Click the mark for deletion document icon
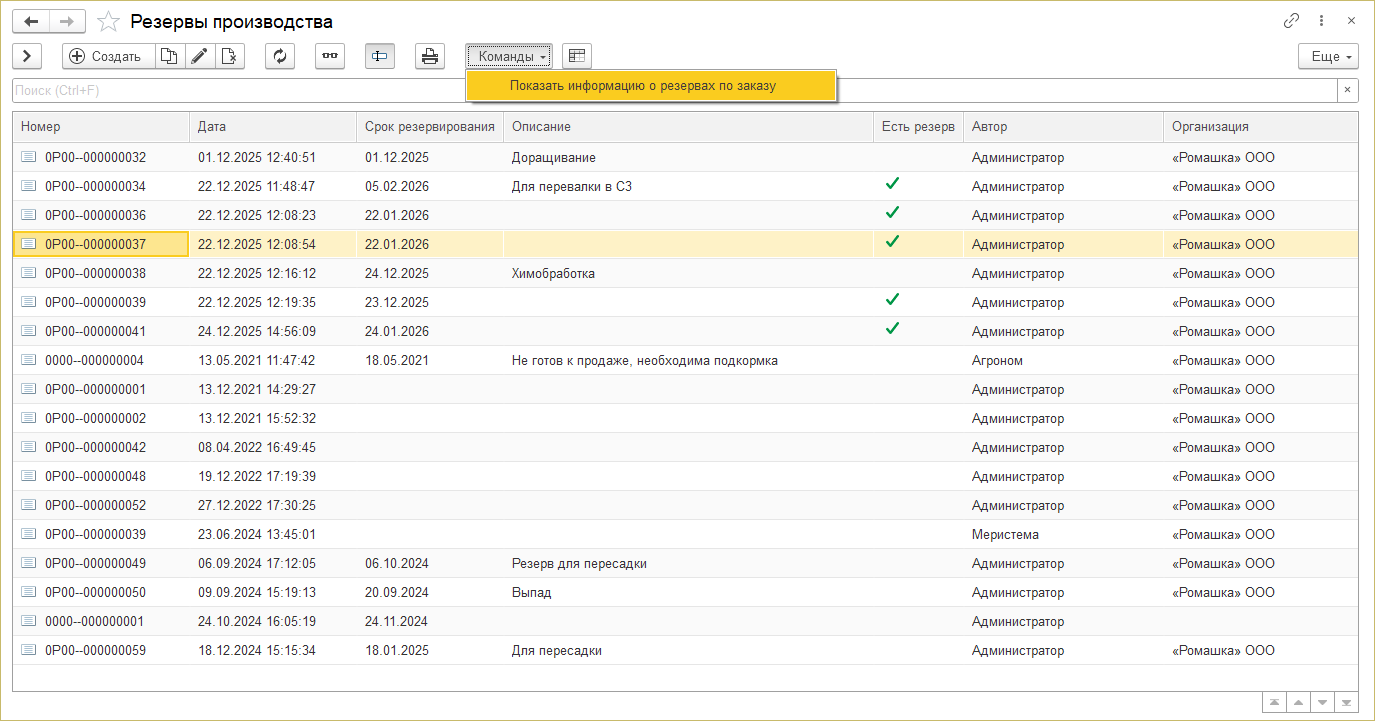This screenshot has height=721, width=1375. click(230, 56)
